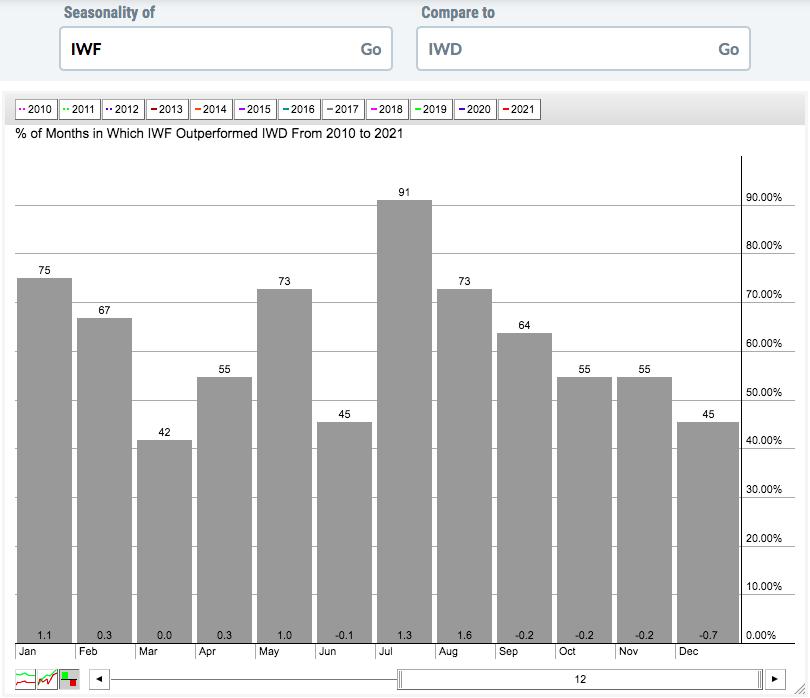
Task: Click the right arrow on the year range slider
Action: click(774, 679)
